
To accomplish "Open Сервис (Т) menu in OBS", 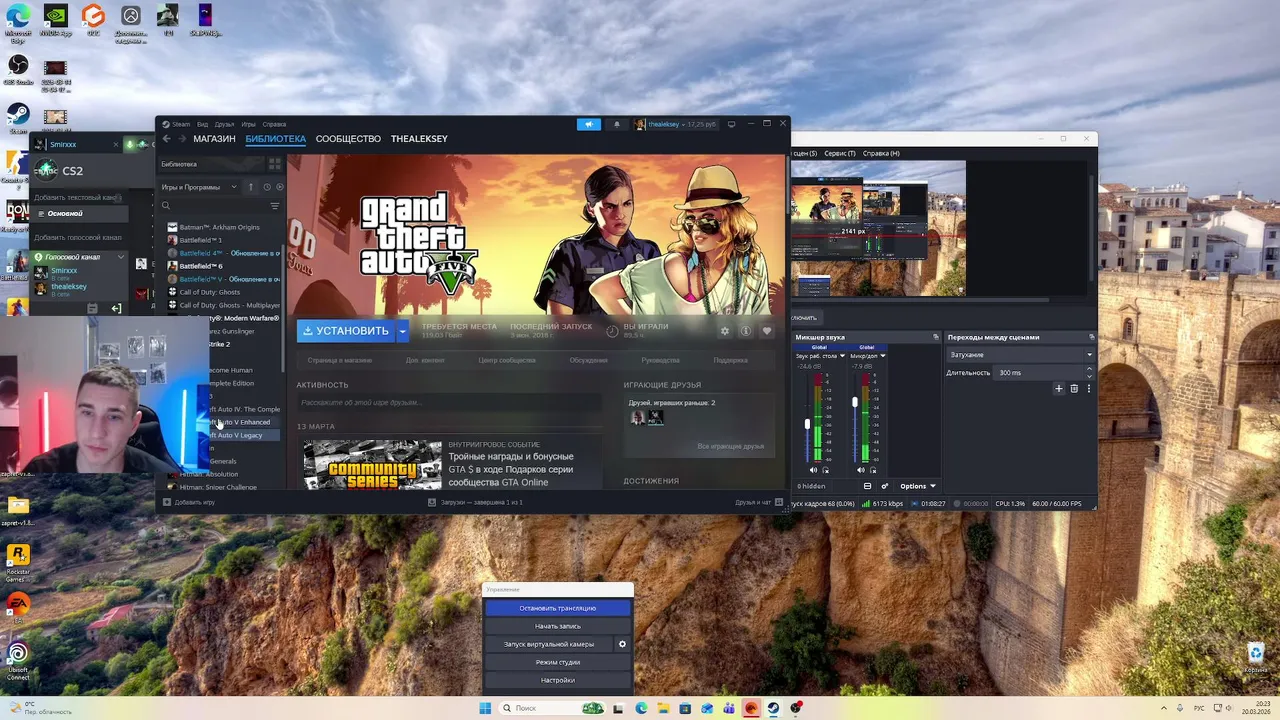I will [839, 154].
